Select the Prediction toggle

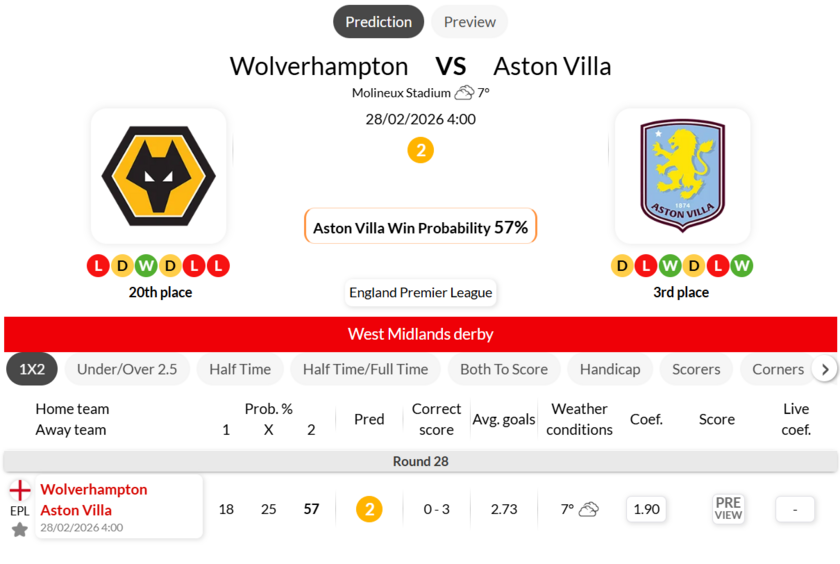pos(378,22)
